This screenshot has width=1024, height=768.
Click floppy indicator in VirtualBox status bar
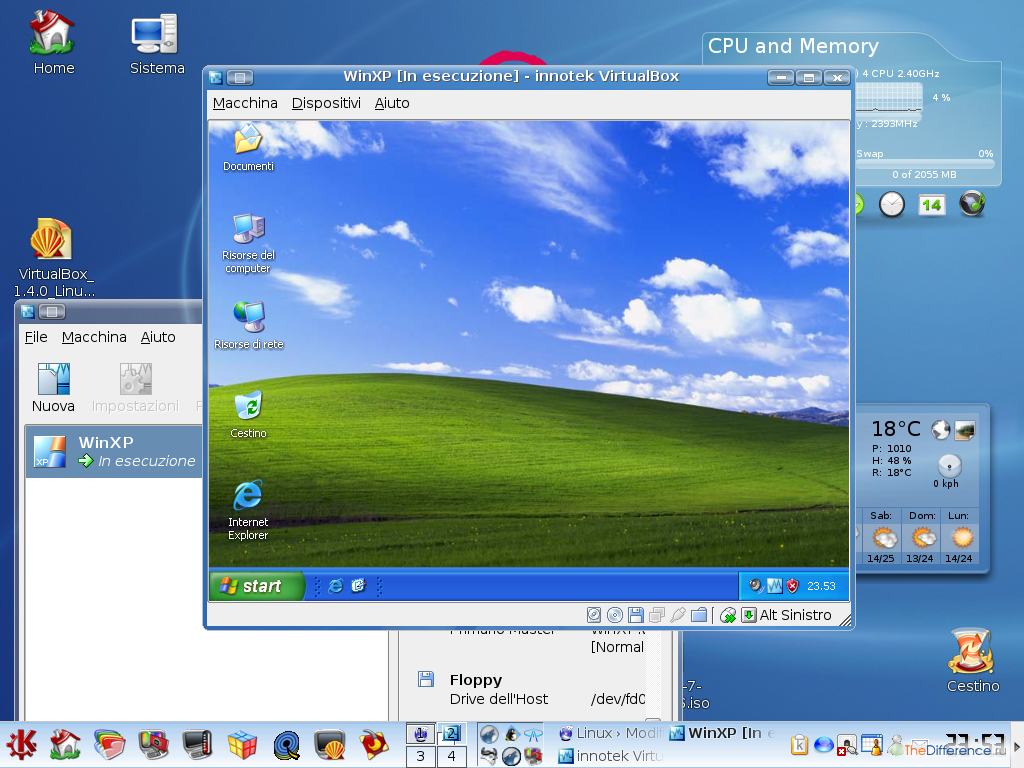(635, 615)
